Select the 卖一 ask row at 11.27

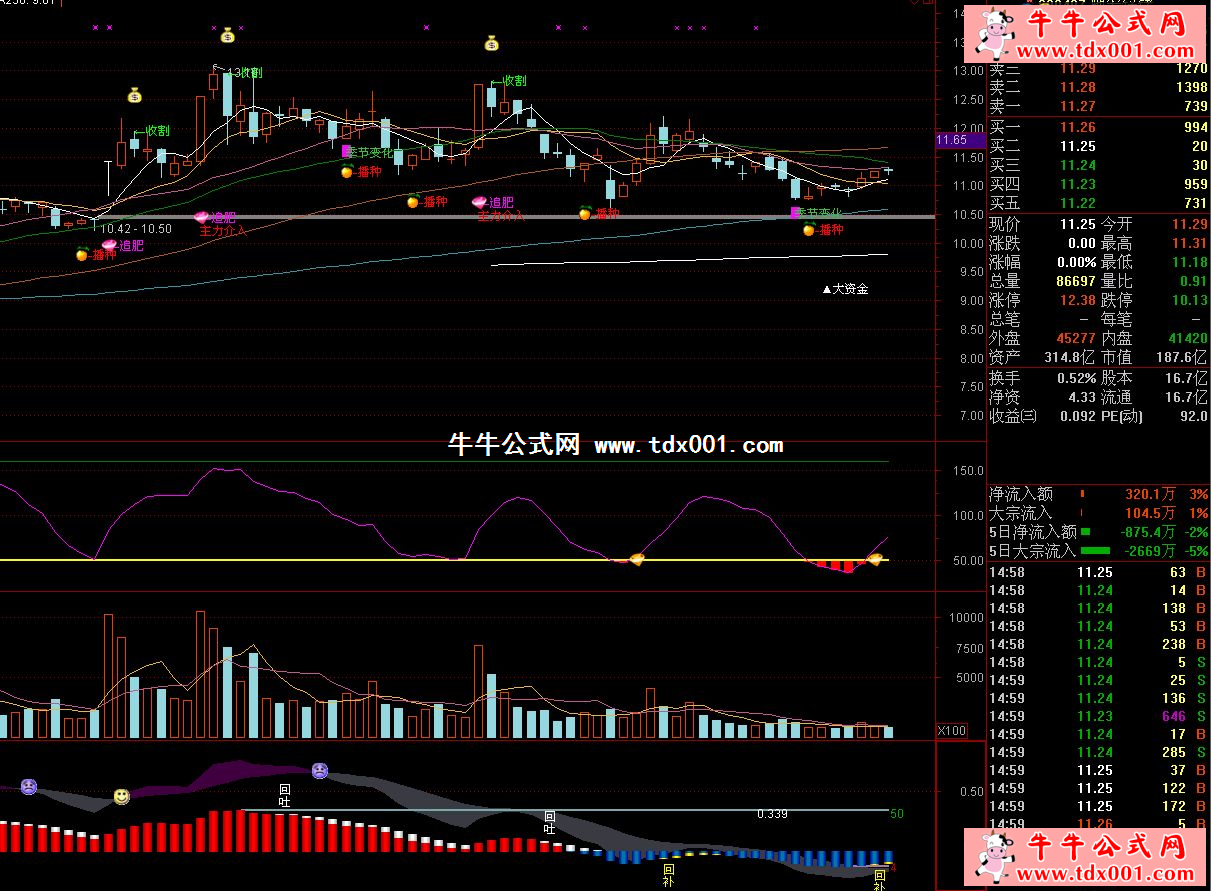tap(1097, 107)
